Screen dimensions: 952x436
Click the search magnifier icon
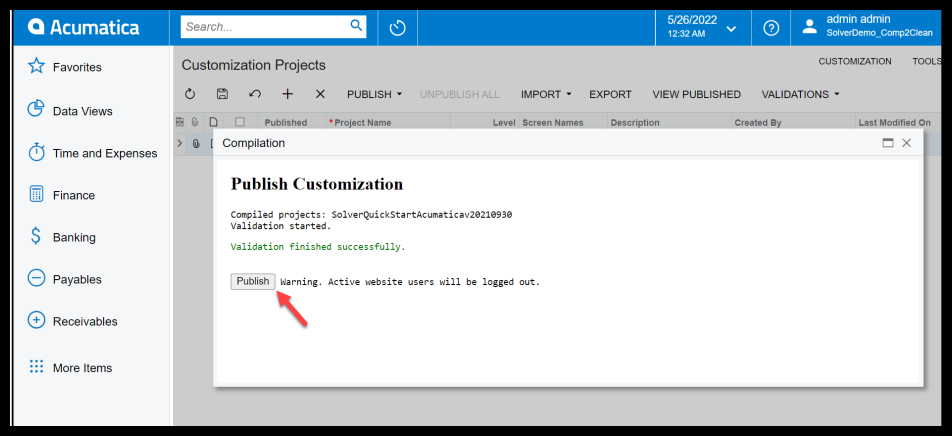[356, 26]
